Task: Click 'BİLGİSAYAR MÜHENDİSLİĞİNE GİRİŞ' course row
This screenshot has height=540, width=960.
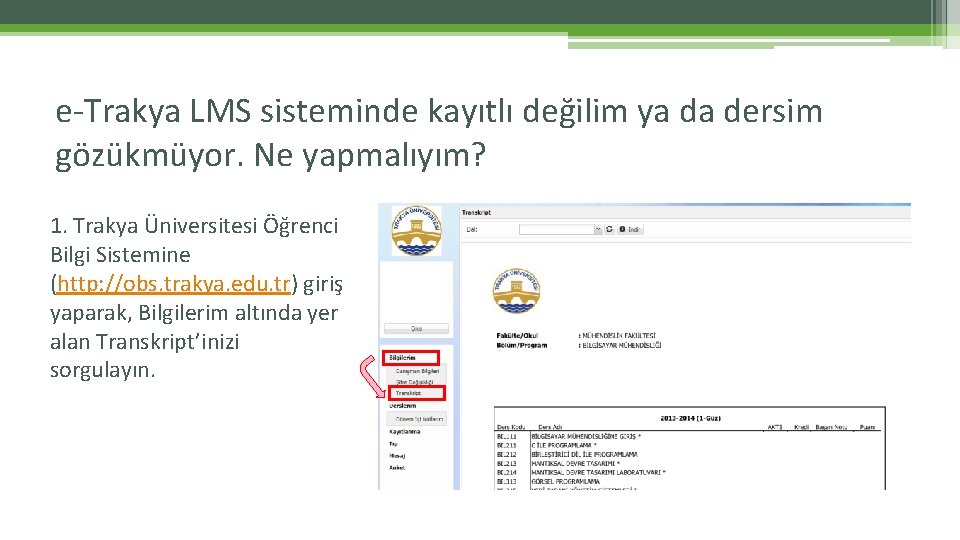Action: 586,437
